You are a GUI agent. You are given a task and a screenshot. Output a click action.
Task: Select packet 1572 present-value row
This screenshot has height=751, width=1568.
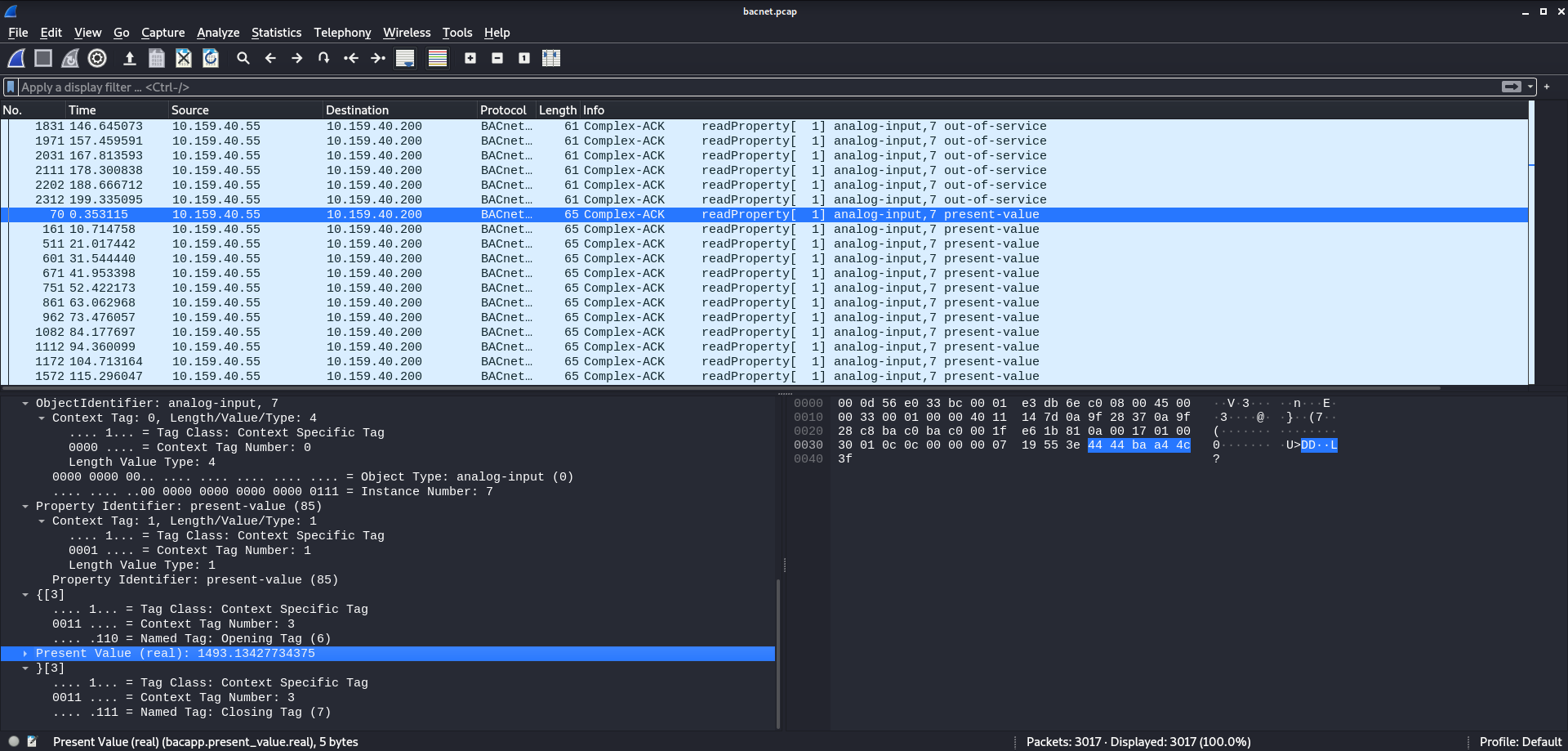(764, 376)
